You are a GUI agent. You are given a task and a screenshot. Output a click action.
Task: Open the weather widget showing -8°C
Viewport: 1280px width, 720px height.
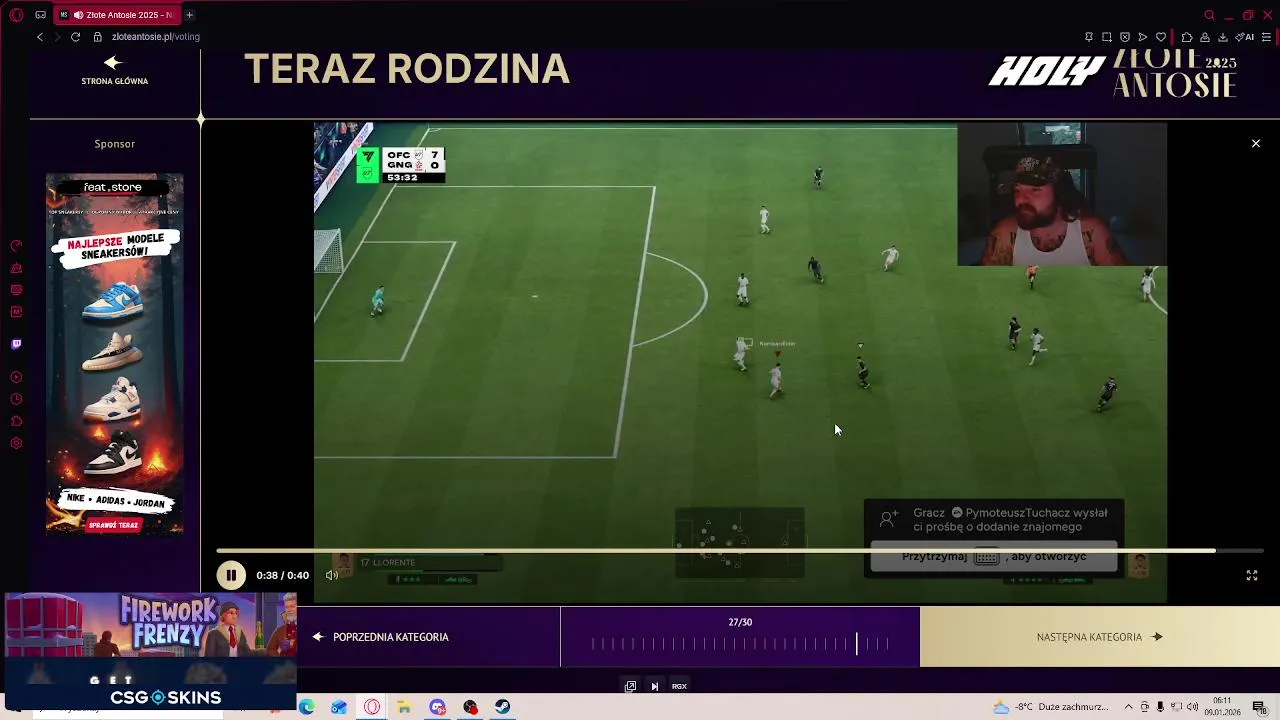[1051, 707]
